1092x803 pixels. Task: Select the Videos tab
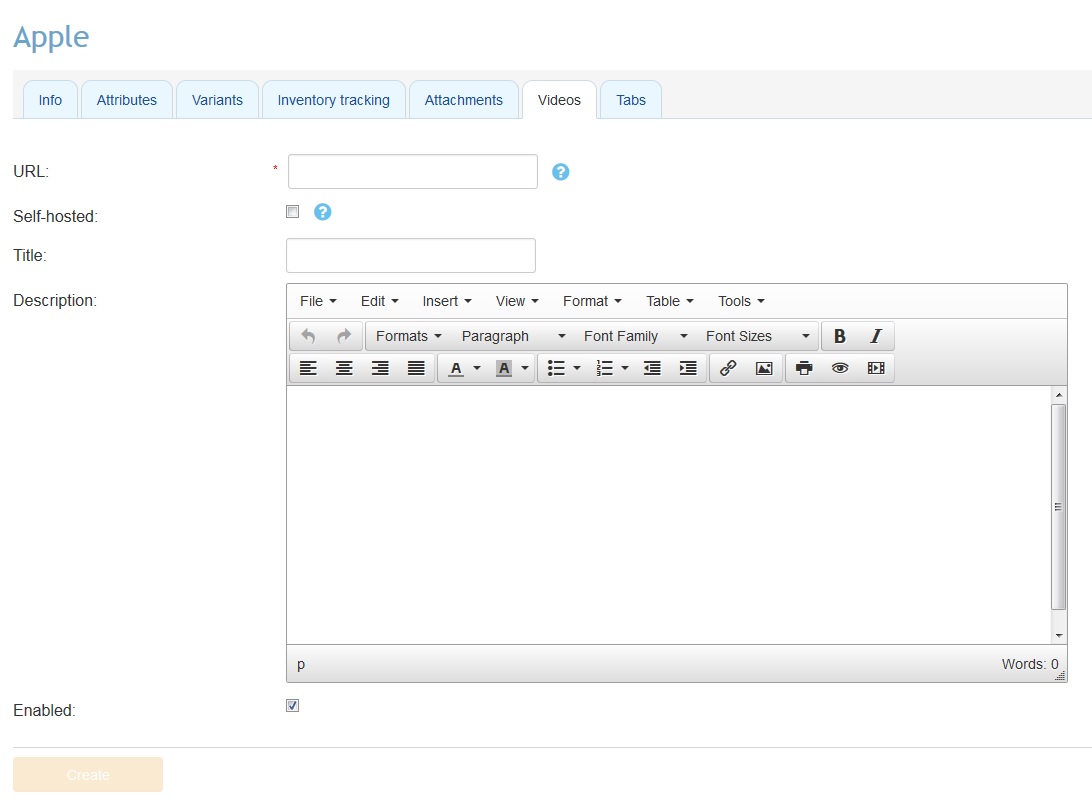click(x=559, y=100)
